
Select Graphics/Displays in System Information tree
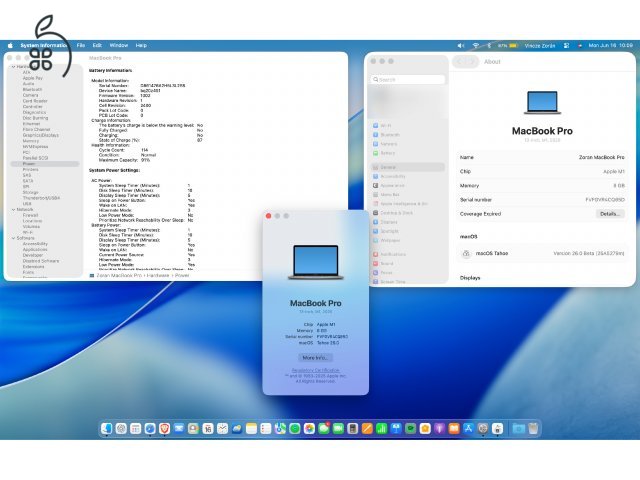pos(41,135)
